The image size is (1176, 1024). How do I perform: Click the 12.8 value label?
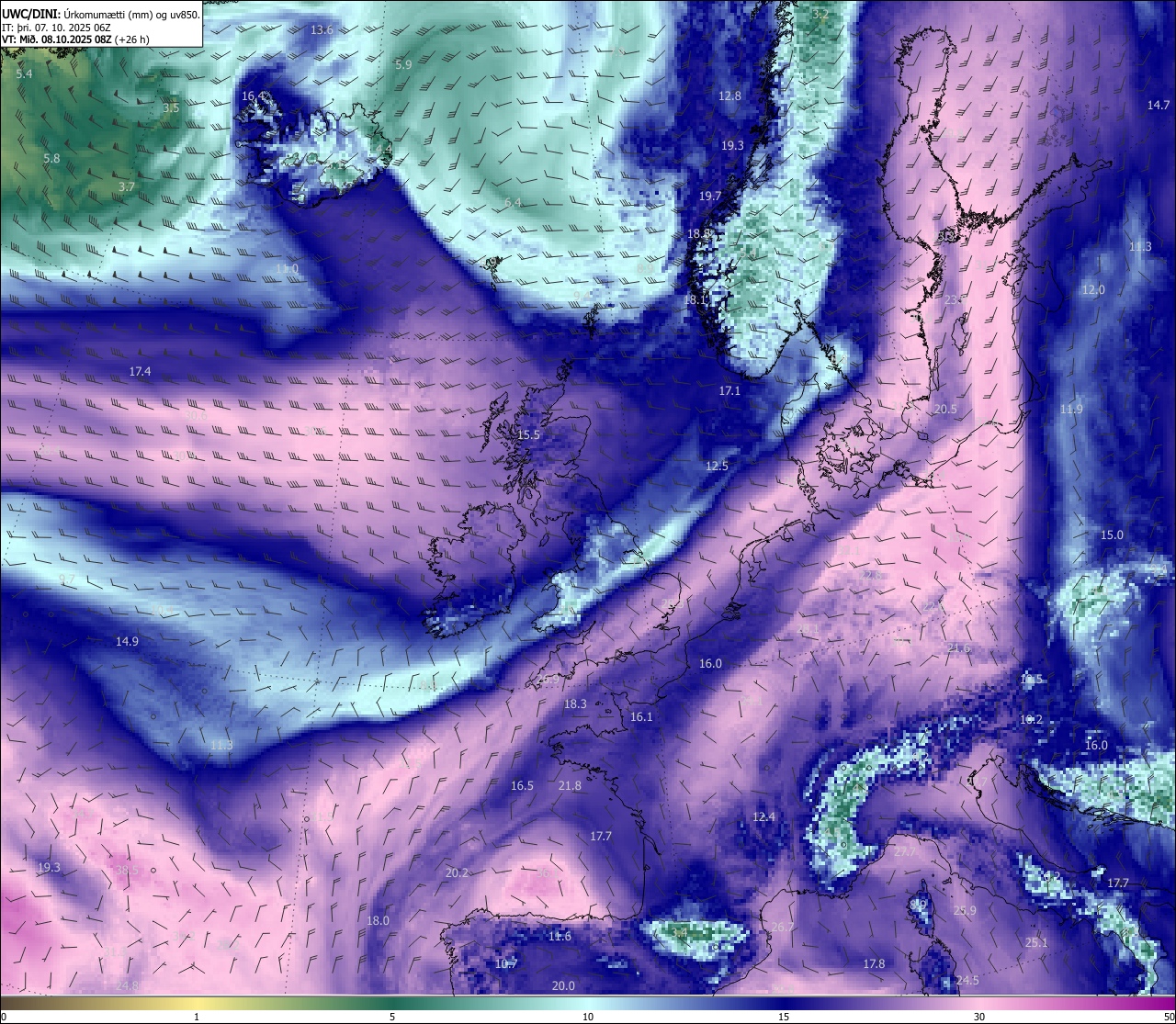pos(729,96)
